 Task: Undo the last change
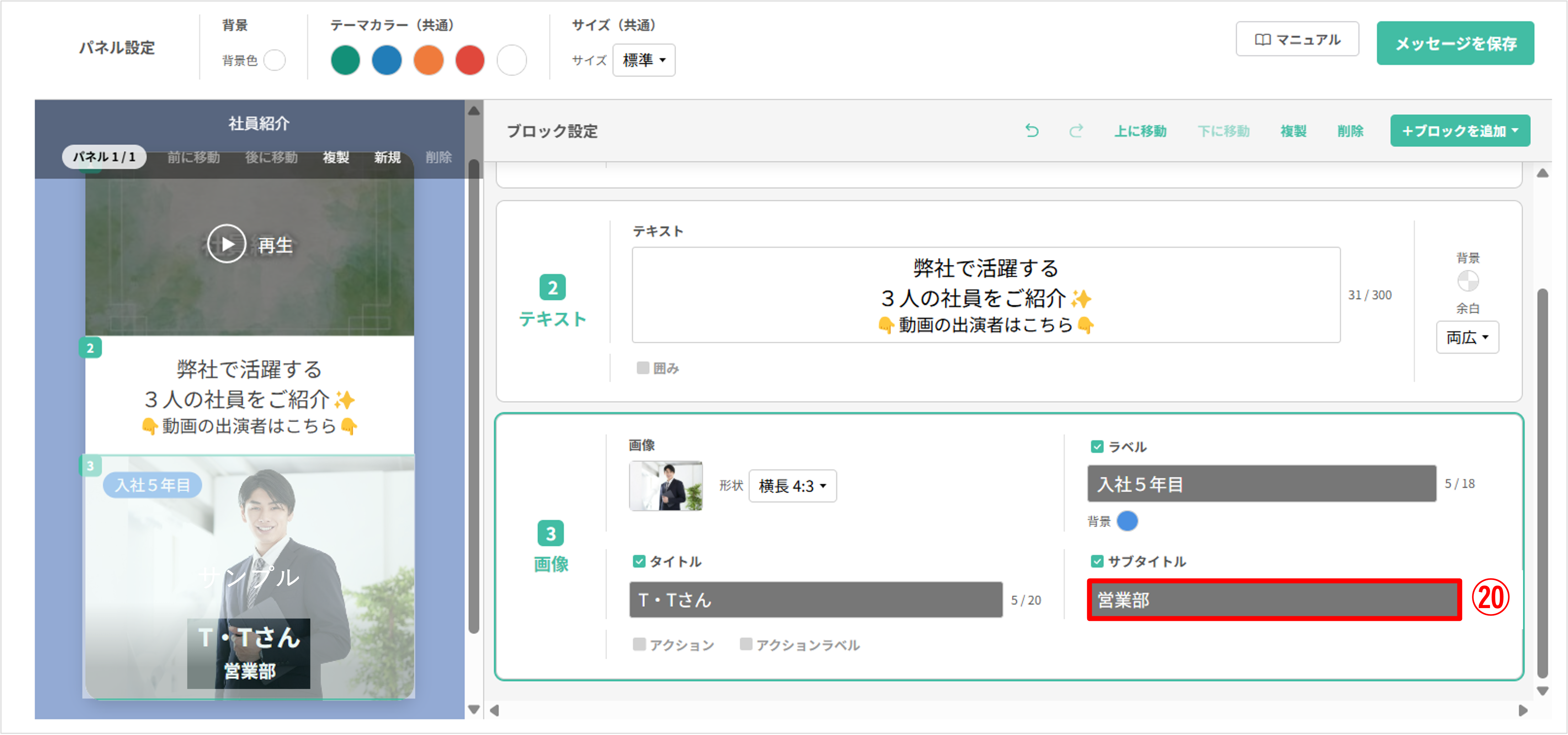tap(1032, 130)
